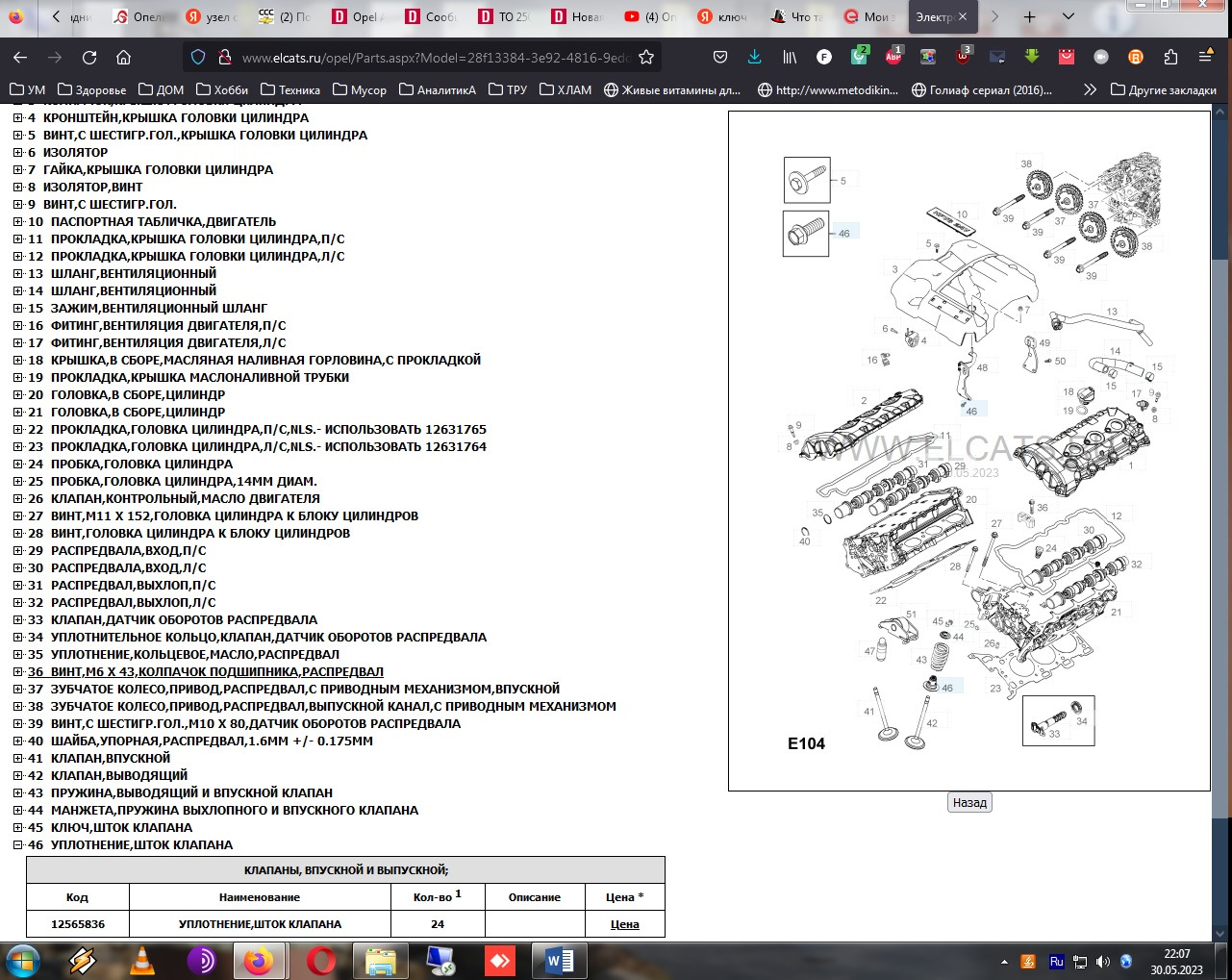Click part code 12565836 cell
This screenshot has height=980, width=1232.
coord(78,924)
